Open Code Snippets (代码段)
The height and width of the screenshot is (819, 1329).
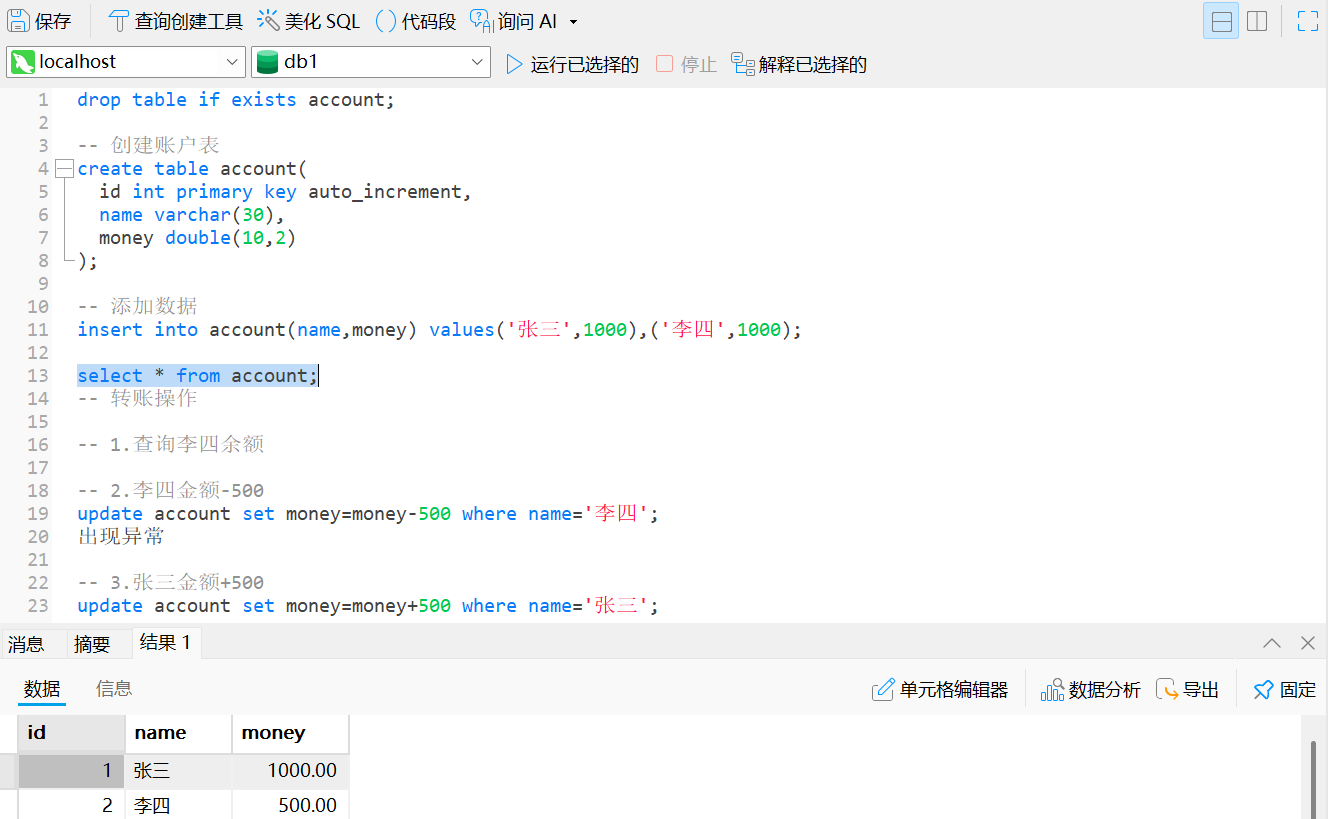click(x=416, y=21)
